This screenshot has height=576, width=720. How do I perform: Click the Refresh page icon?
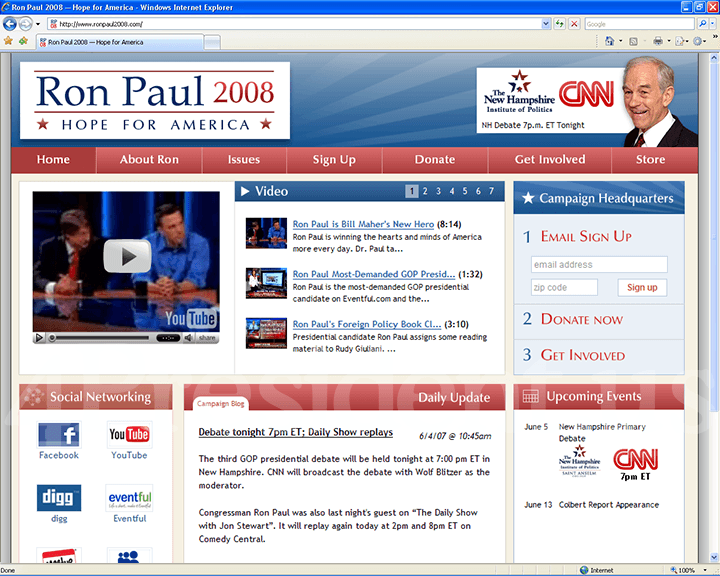[559, 24]
